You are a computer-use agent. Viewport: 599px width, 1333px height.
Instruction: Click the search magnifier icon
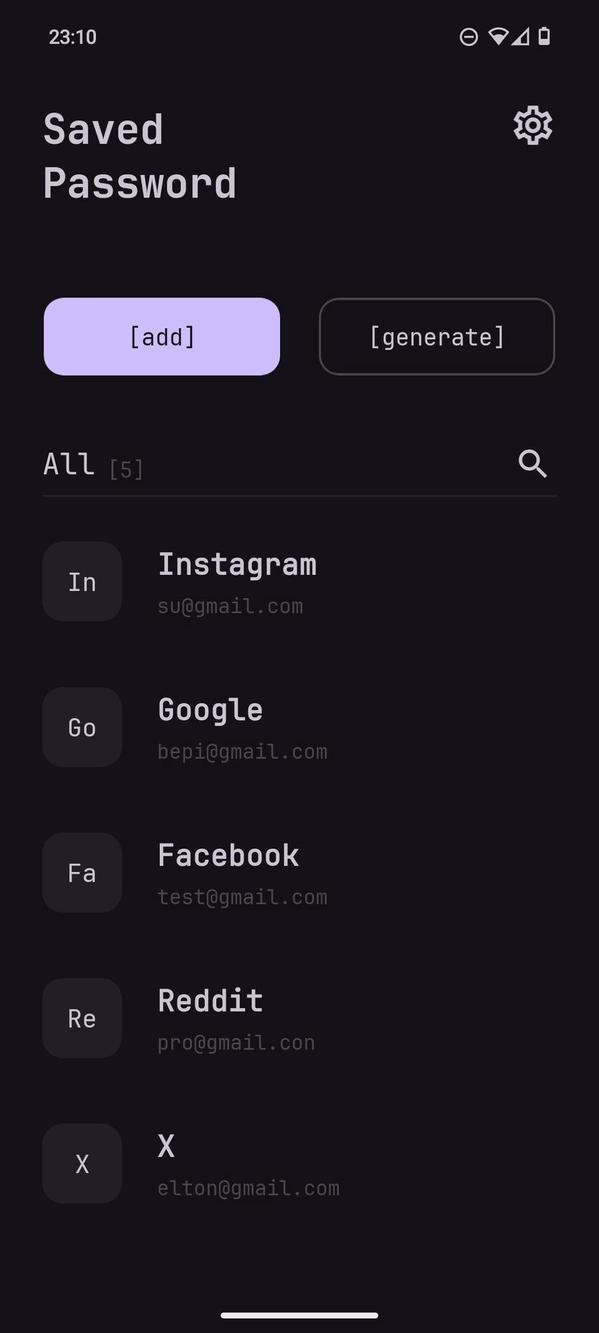pyautogui.click(x=532, y=463)
